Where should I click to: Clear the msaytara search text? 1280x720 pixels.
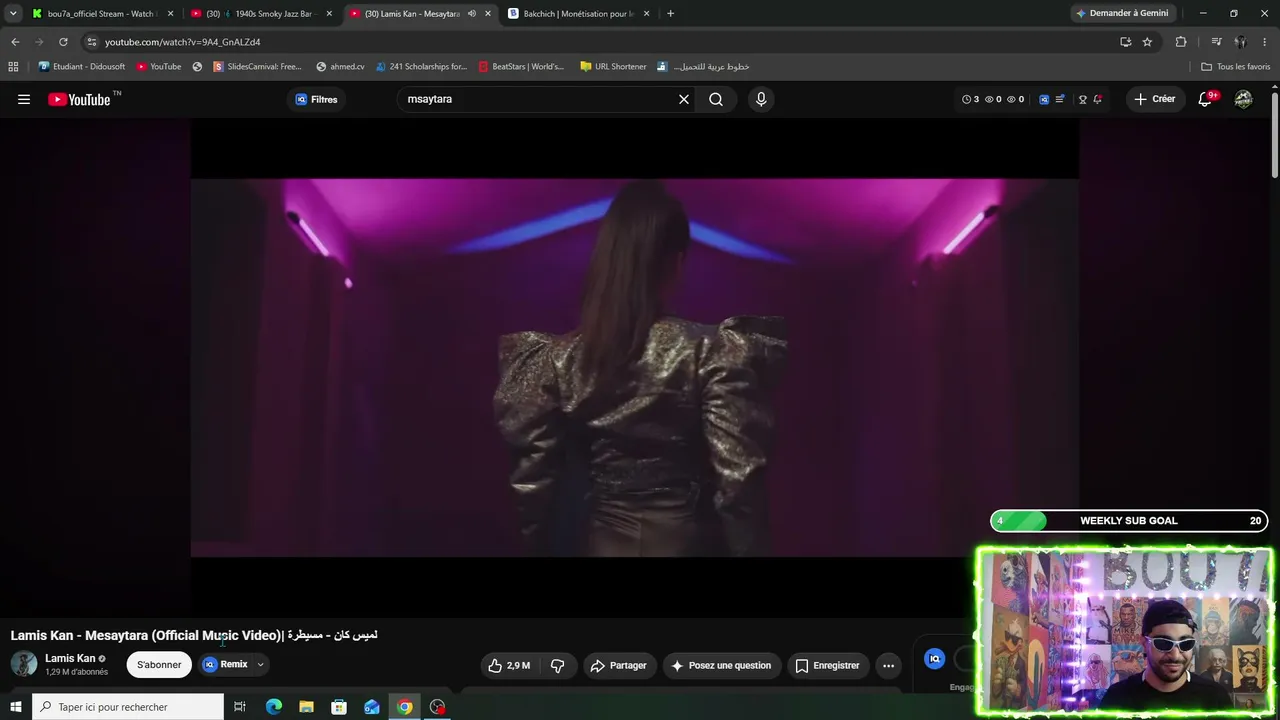click(684, 99)
